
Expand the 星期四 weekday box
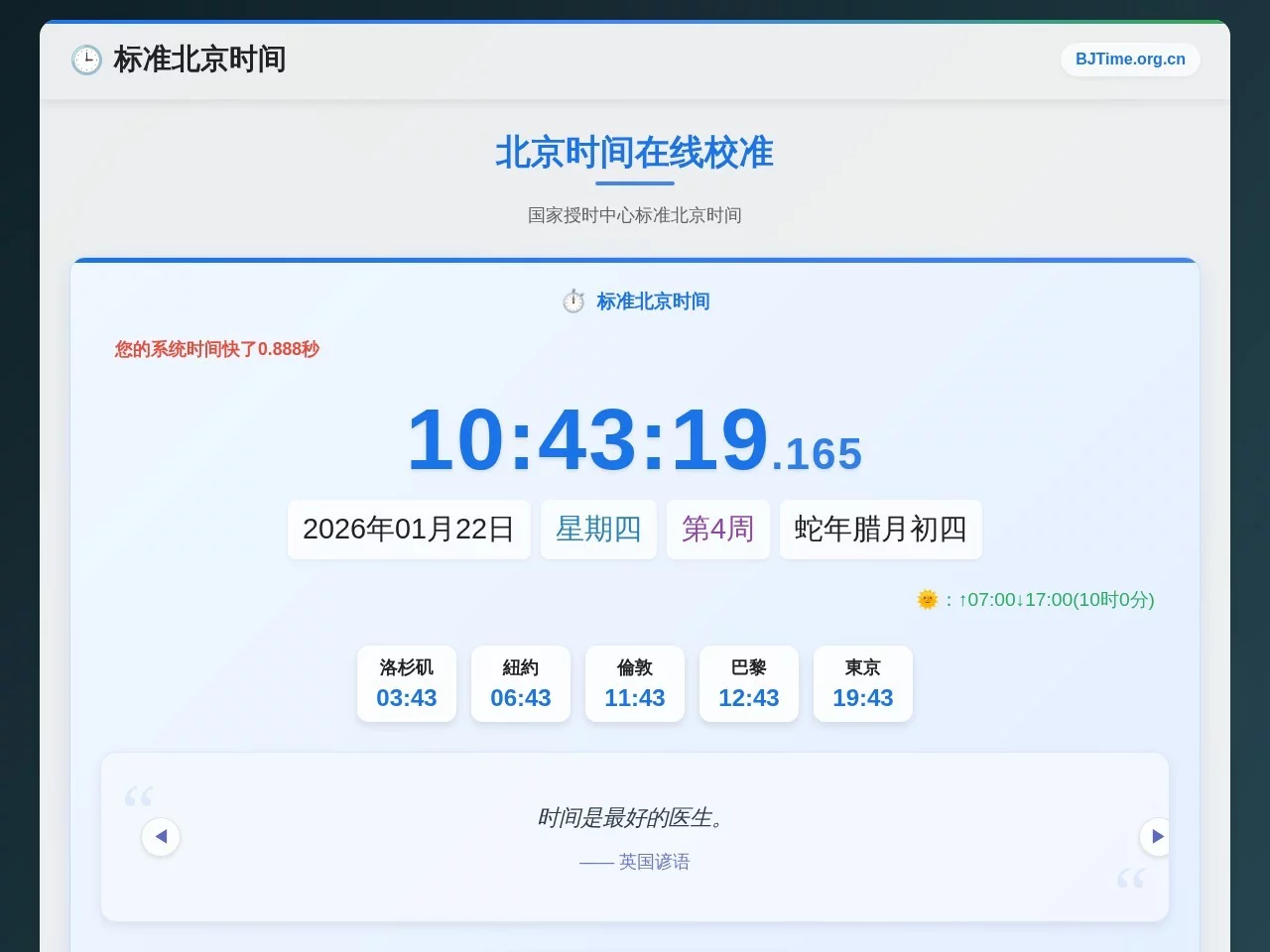(597, 530)
